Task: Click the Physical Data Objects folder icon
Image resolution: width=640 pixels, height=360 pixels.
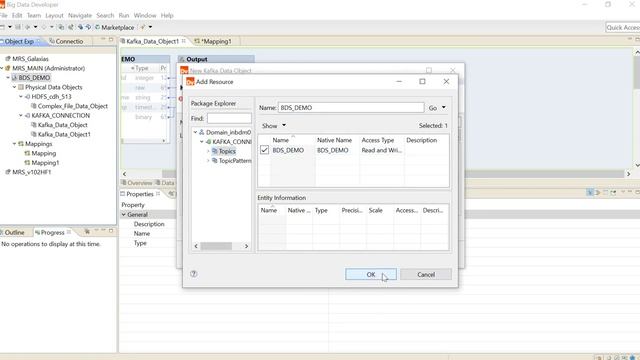Action: point(21,87)
